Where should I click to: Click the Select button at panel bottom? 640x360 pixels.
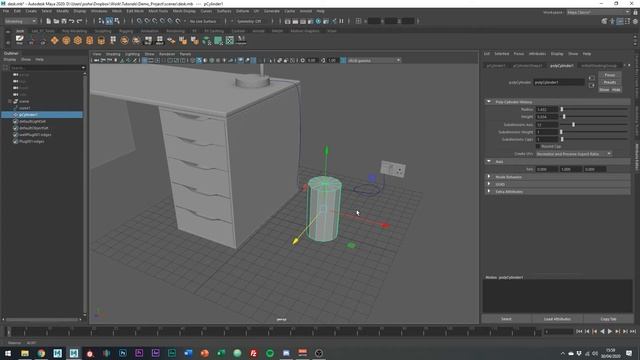[506, 319]
